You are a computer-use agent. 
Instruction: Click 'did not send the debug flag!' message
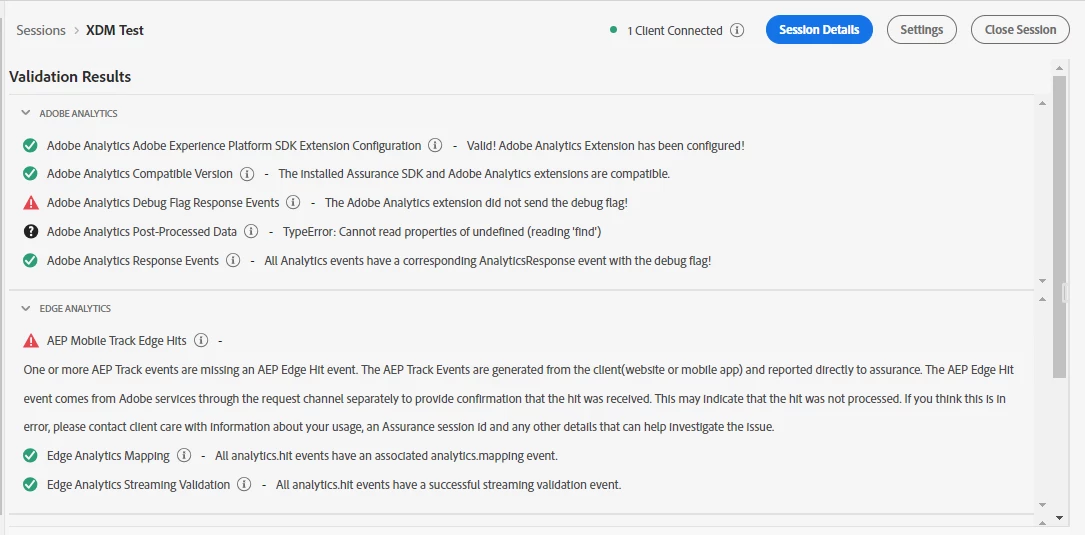(x=476, y=203)
